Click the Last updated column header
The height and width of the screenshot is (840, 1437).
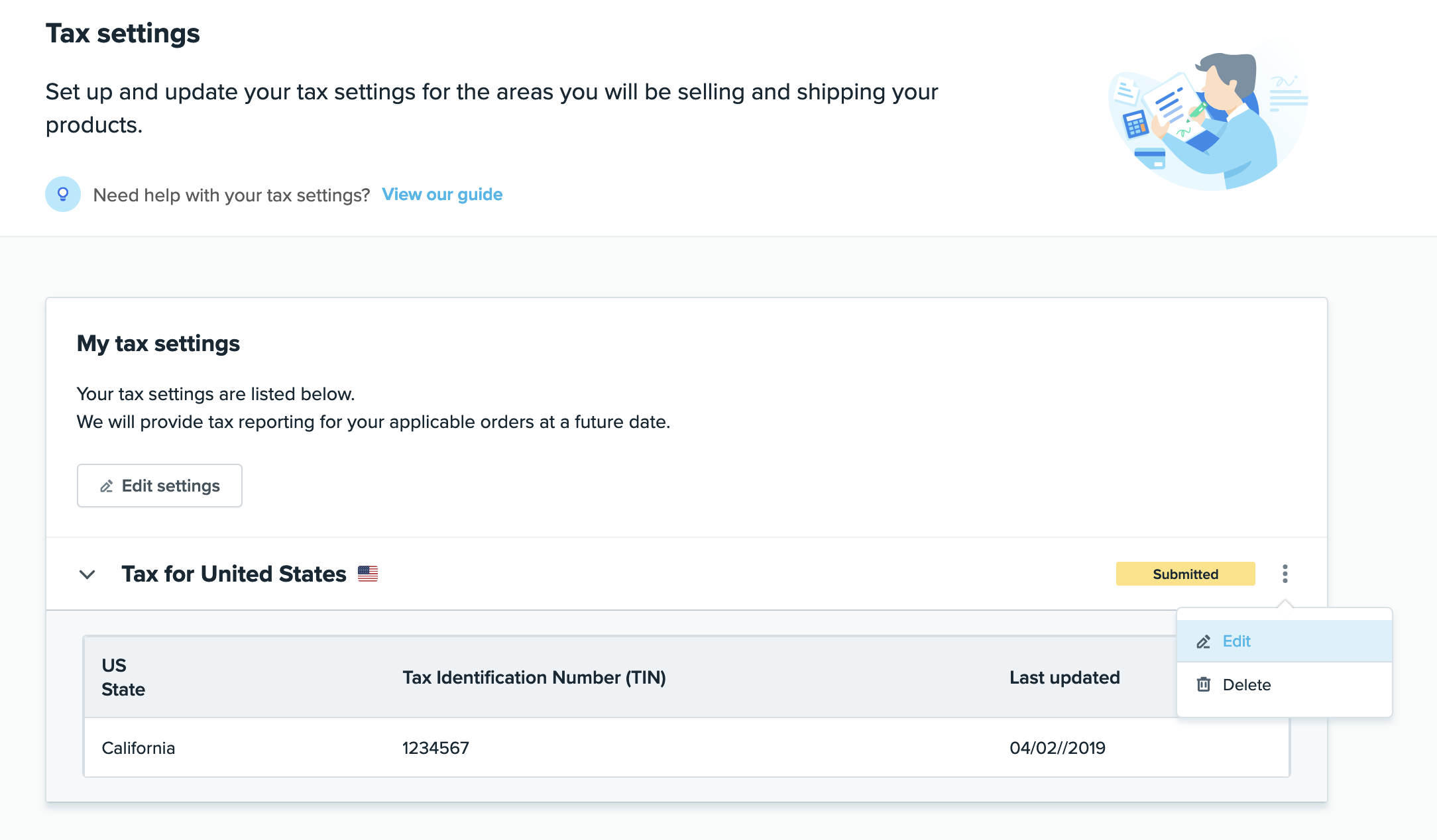(x=1064, y=678)
